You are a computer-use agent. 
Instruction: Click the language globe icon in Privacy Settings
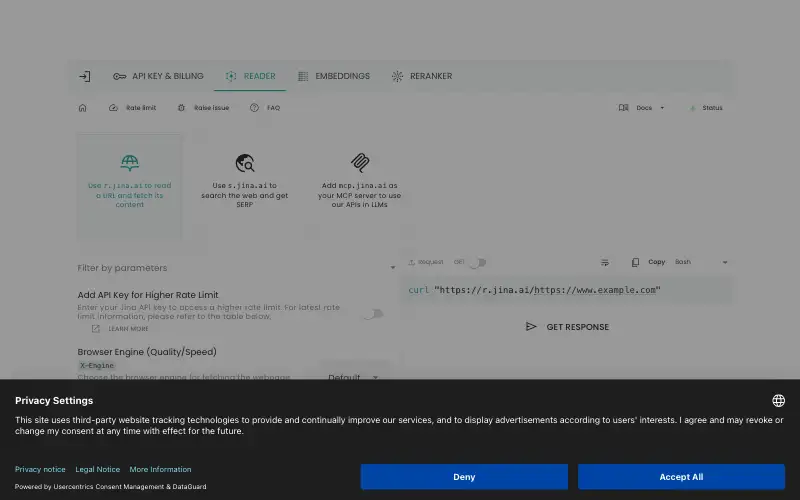[778, 401]
